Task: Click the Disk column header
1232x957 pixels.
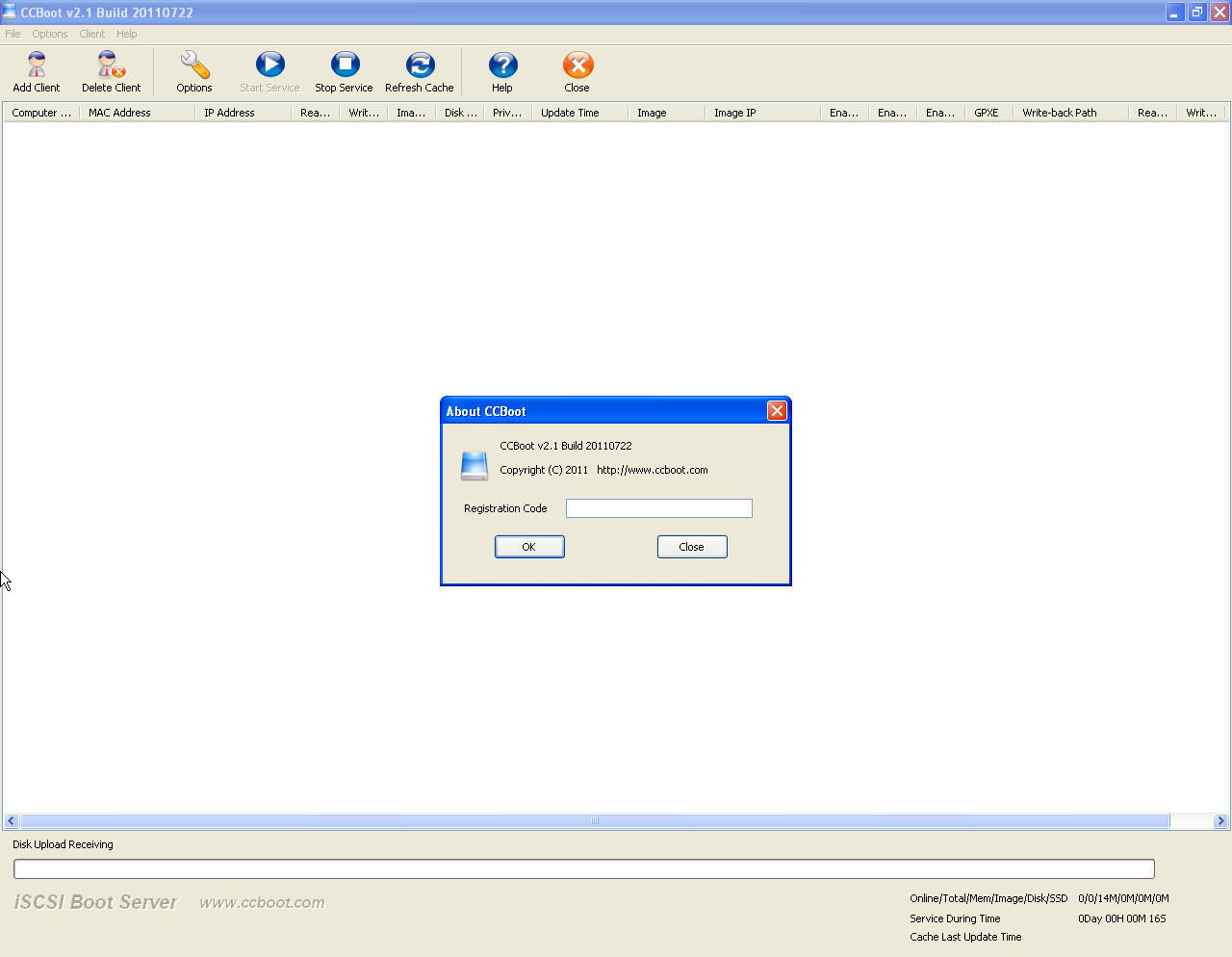Action: 460,113
